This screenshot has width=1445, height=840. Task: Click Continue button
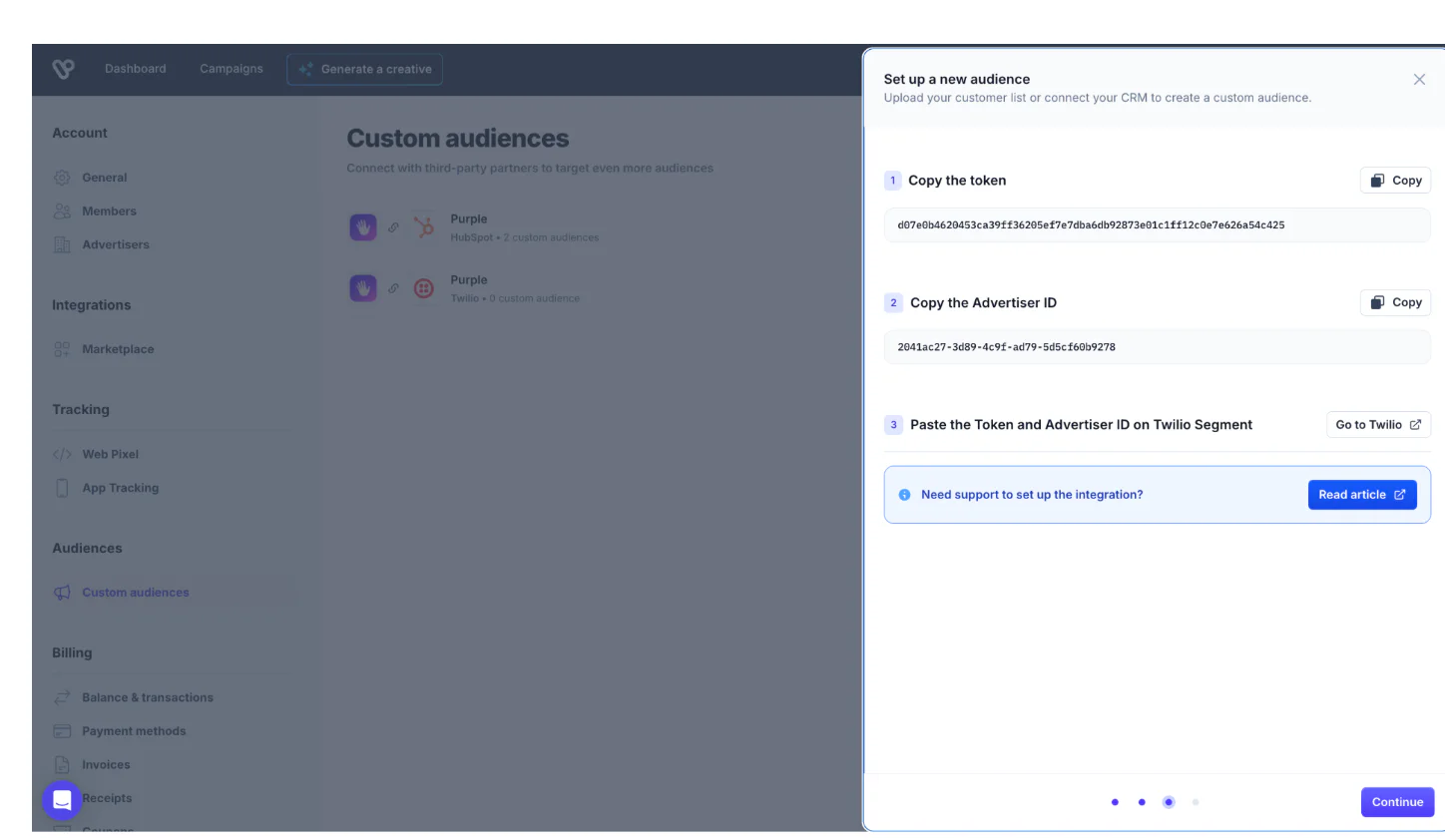(1397, 802)
